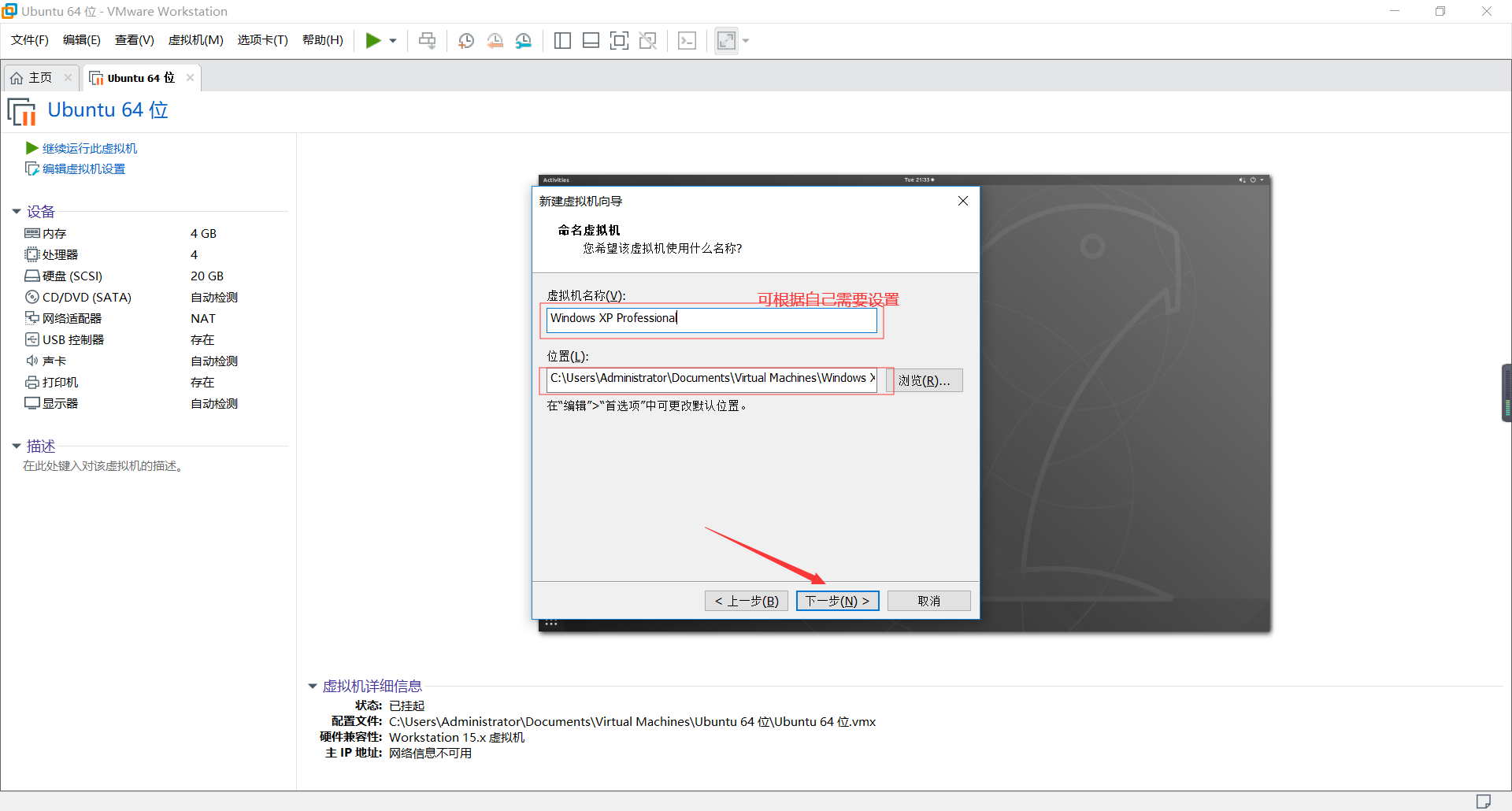This screenshot has height=811, width=1512.
Task: Open the stretch display dropdown arrow
Action: (746, 41)
